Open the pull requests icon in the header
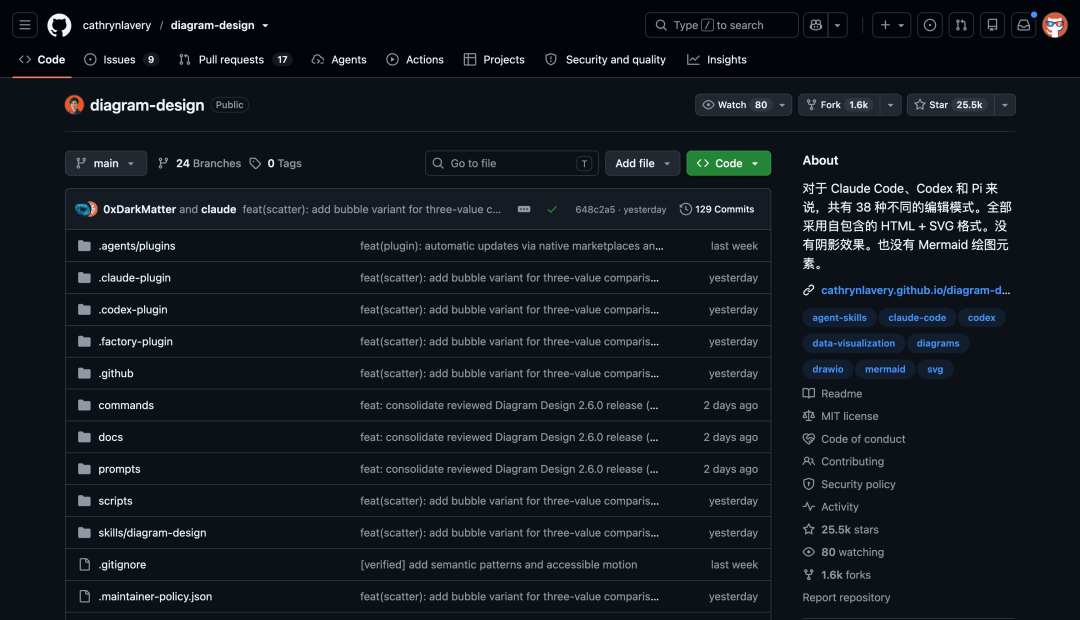Viewport: 1080px width, 620px height. (961, 25)
